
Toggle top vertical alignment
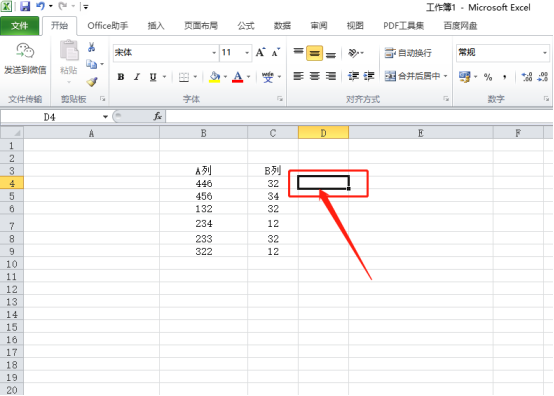[299, 53]
